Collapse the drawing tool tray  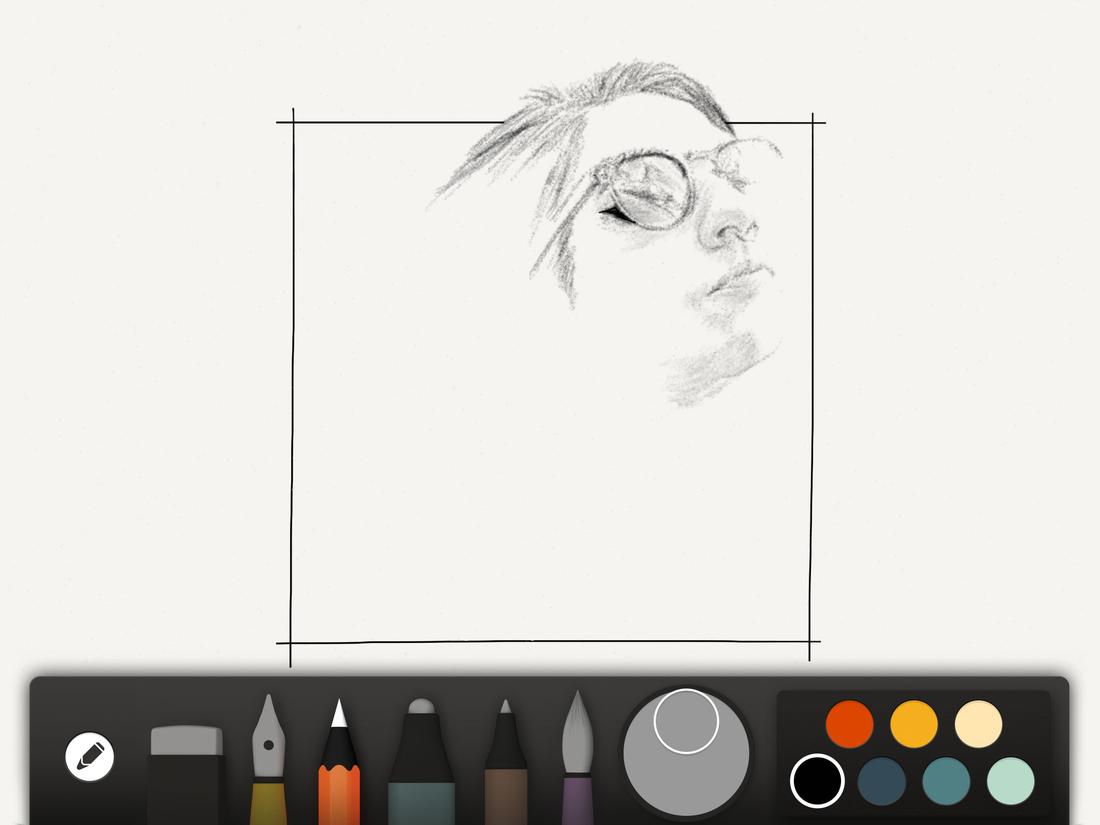point(88,755)
